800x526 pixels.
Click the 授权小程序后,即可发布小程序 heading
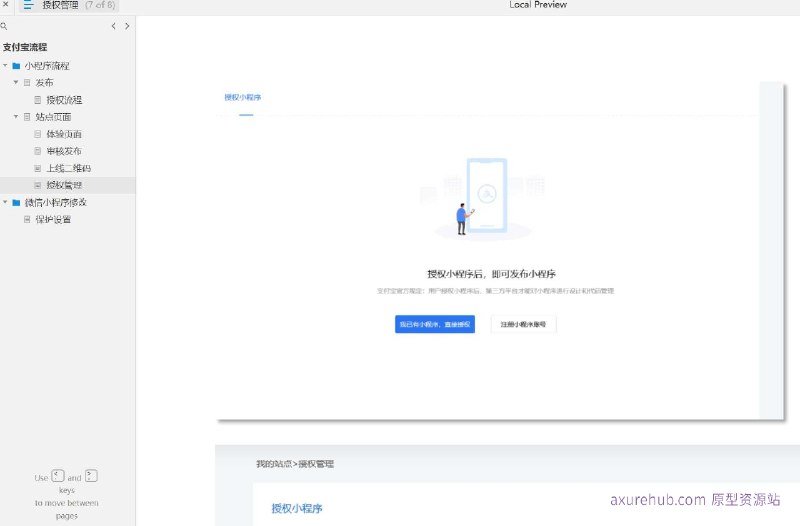click(x=491, y=274)
